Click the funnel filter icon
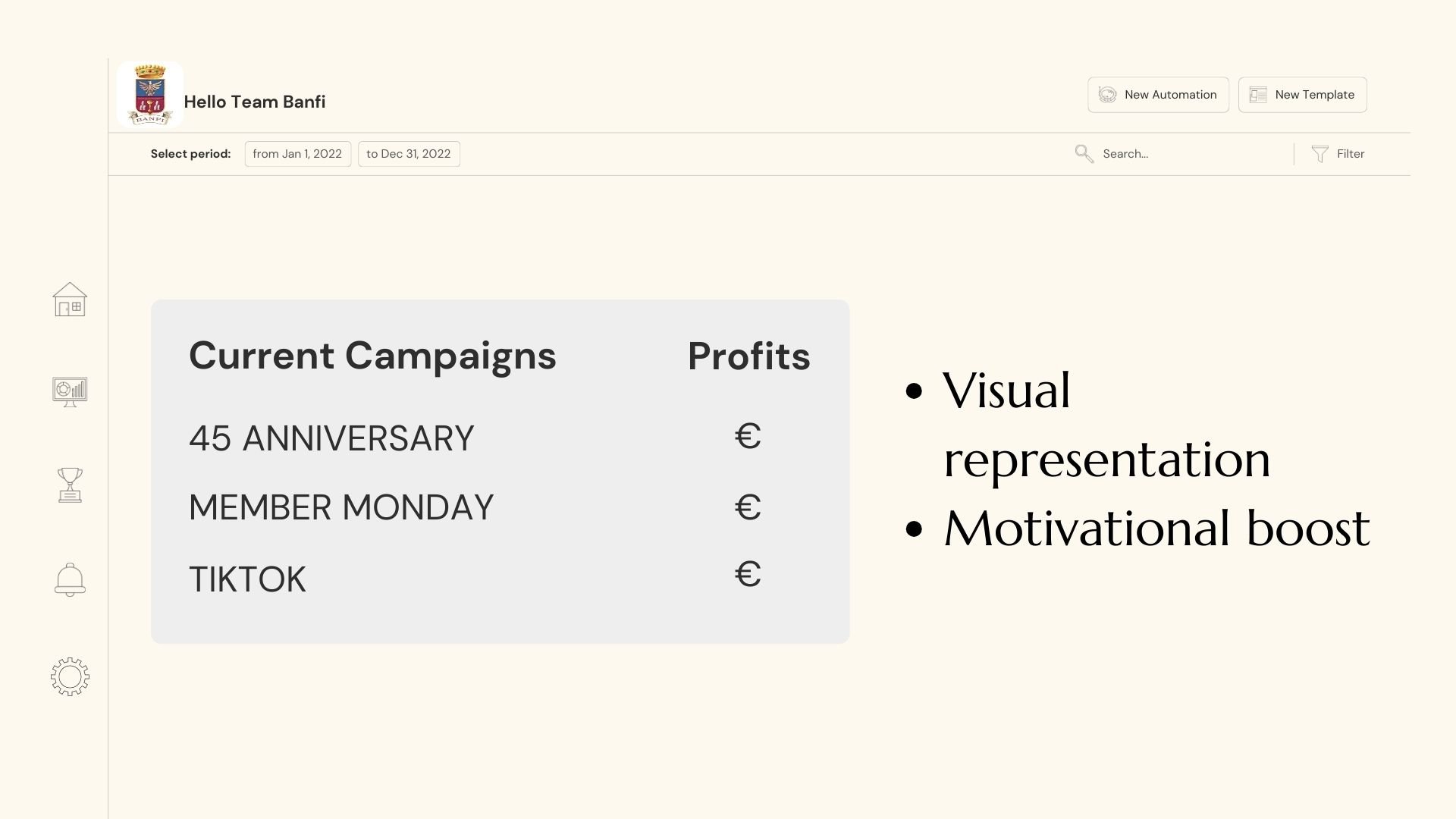This screenshot has width=1456, height=819. pyautogui.click(x=1319, y=154)
